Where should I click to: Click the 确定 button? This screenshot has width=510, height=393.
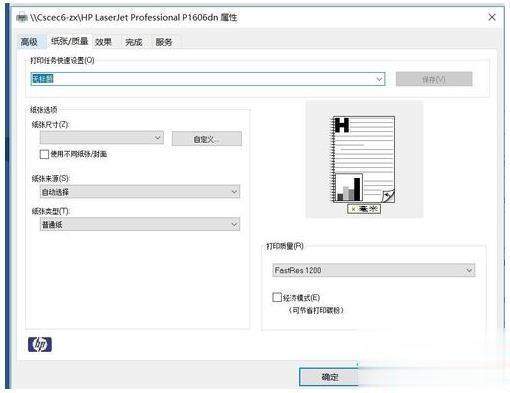coord(329,377)
